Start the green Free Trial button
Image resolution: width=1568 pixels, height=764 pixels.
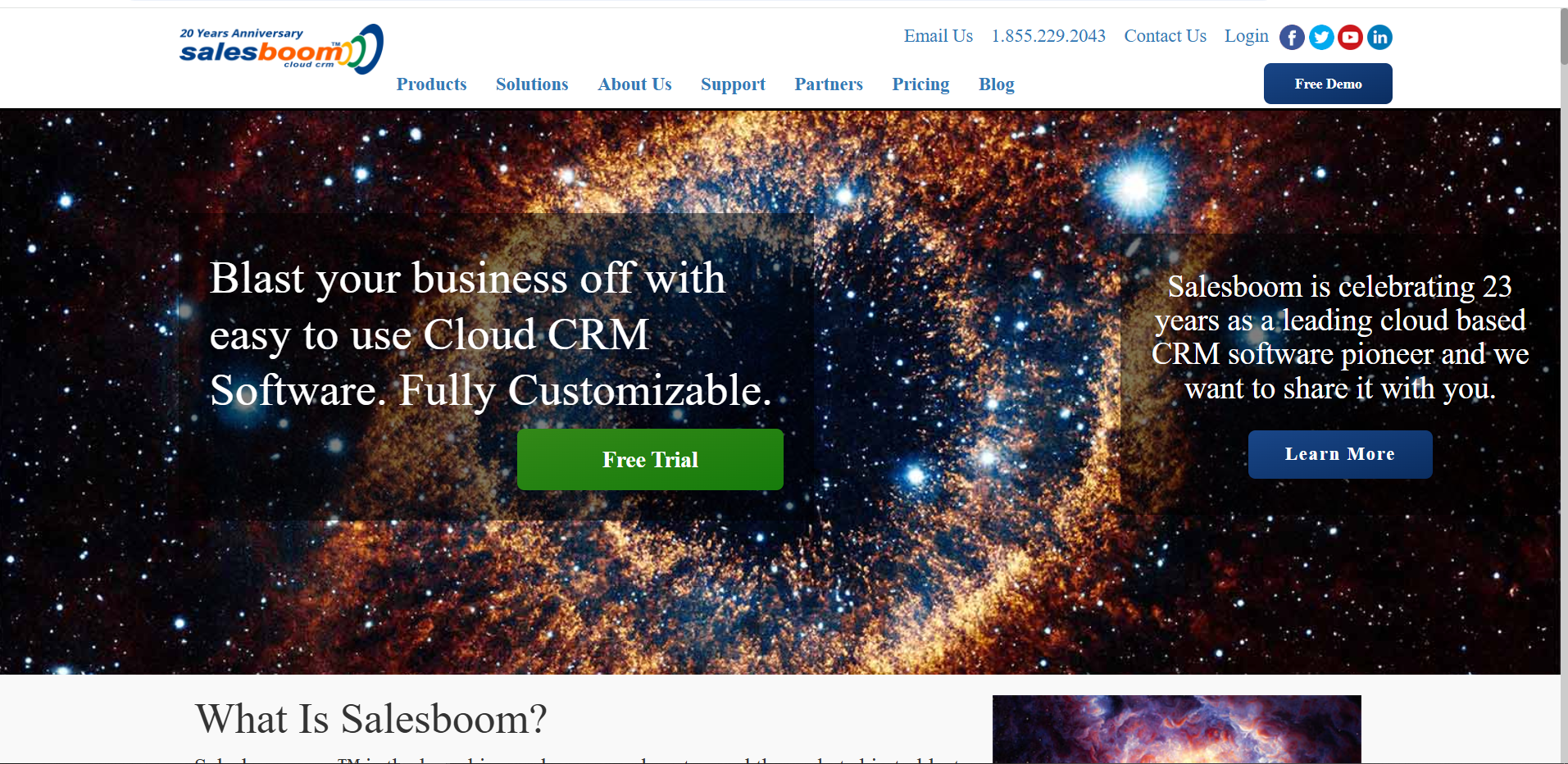[x=650, y=459]
